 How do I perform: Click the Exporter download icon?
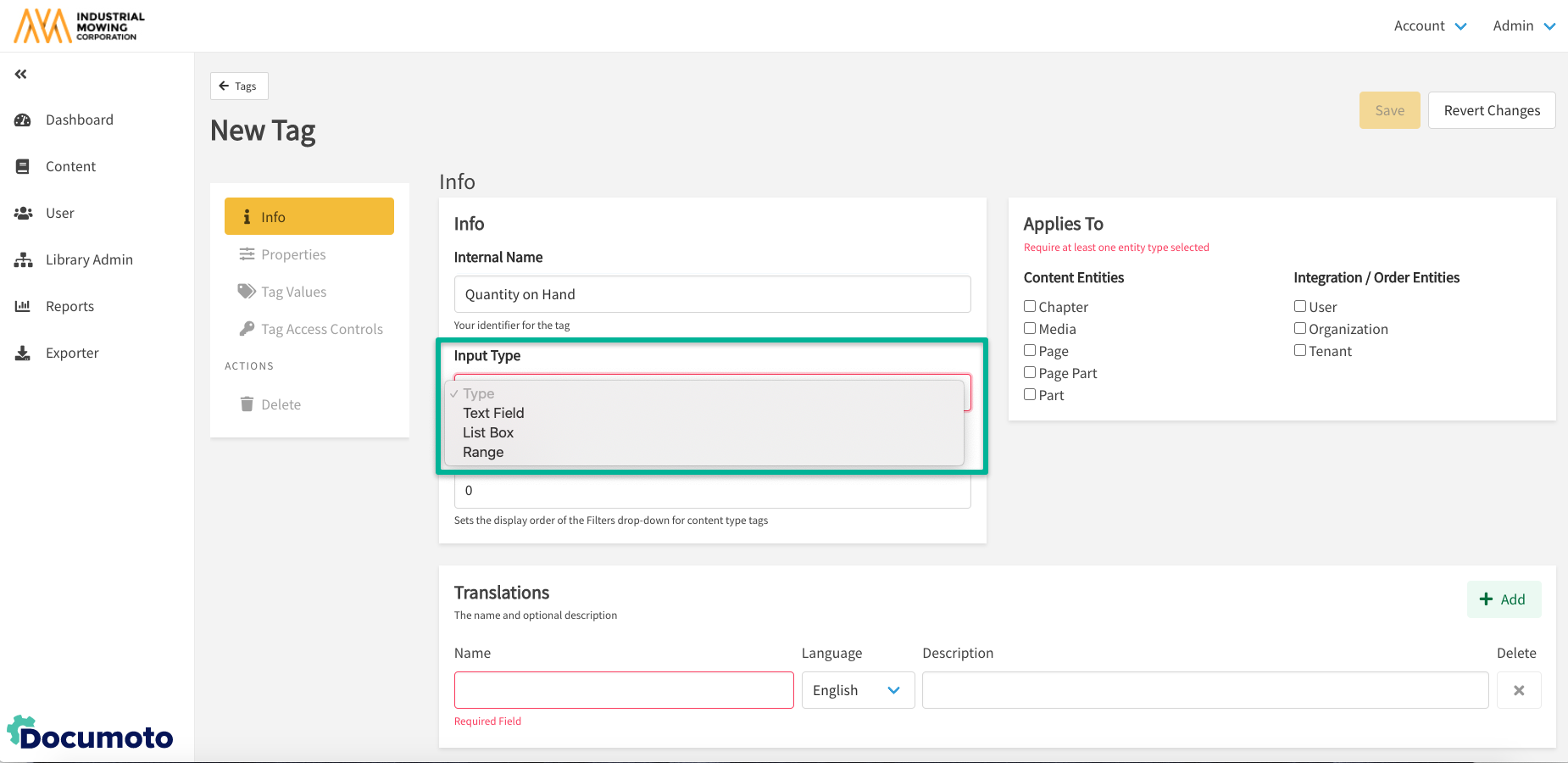(23, 354)
